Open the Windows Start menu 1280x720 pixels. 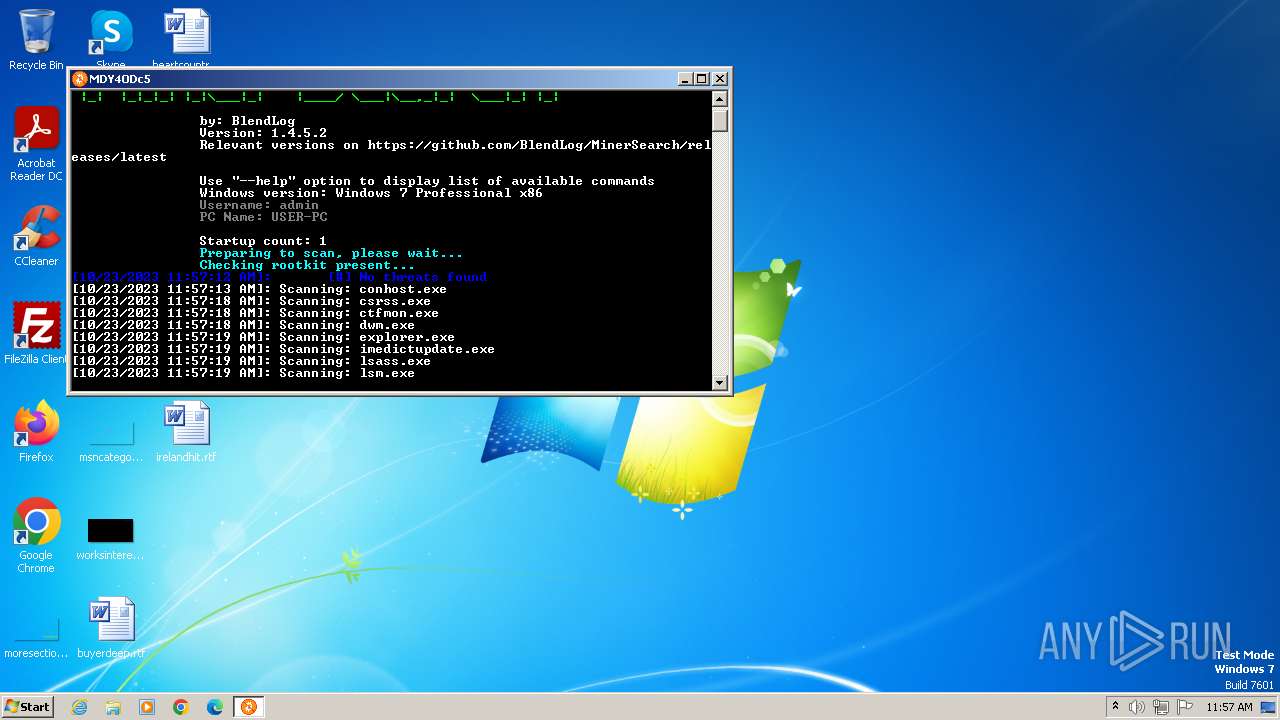[27, 706]
